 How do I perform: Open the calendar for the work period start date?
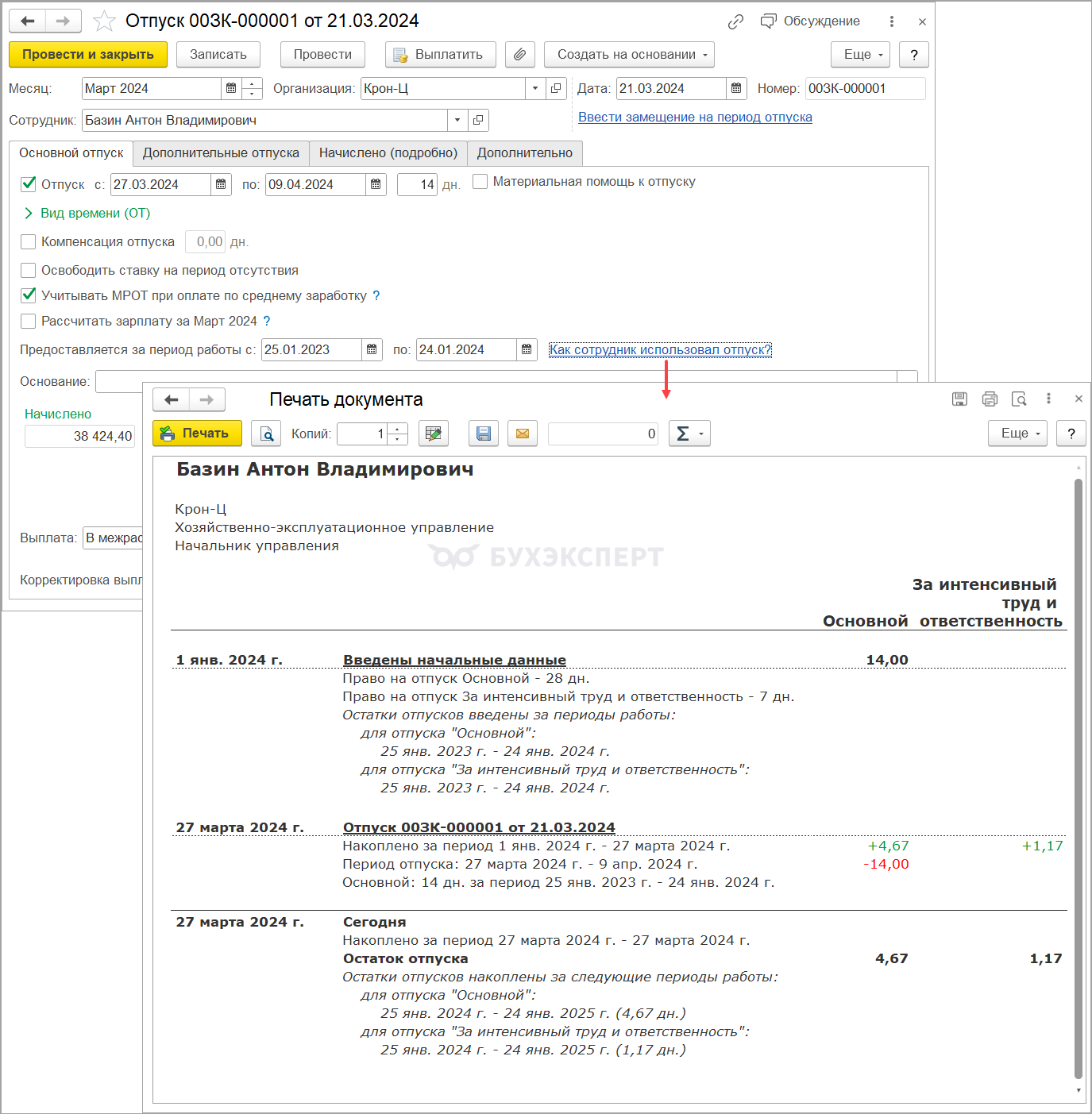[x=372, y=350]
